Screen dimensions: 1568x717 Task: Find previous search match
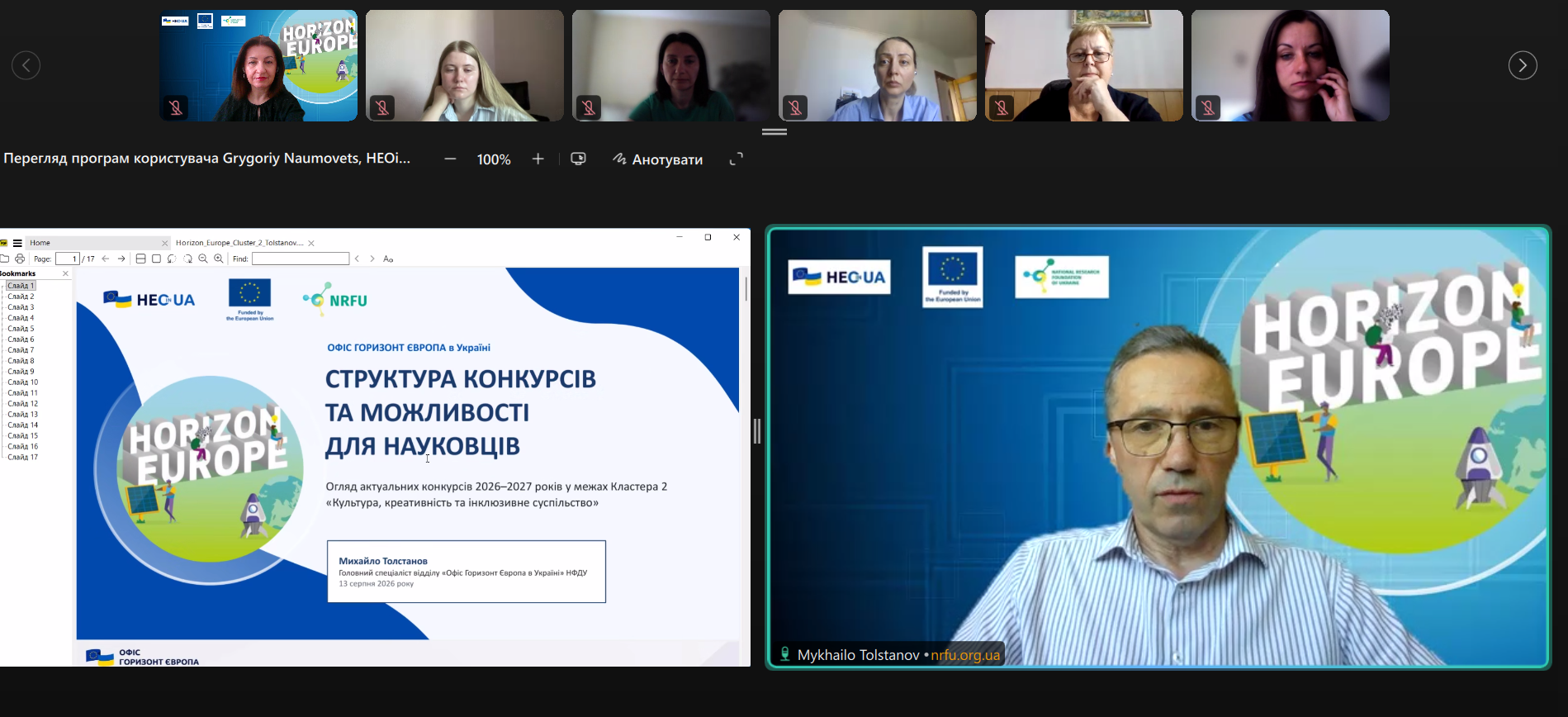(x=357, y=259)
